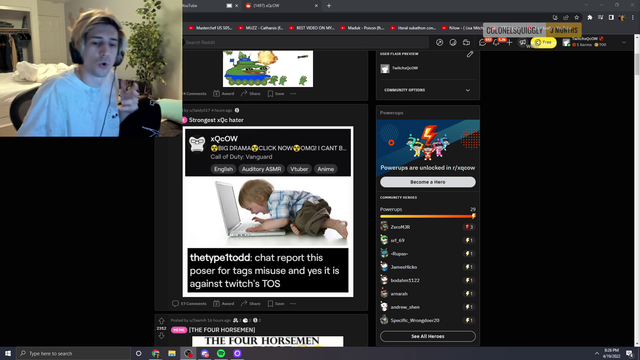Viewport: 640px width, 360px height.
Task: Open Windows notification center
Action: click(x=630, y=353)
